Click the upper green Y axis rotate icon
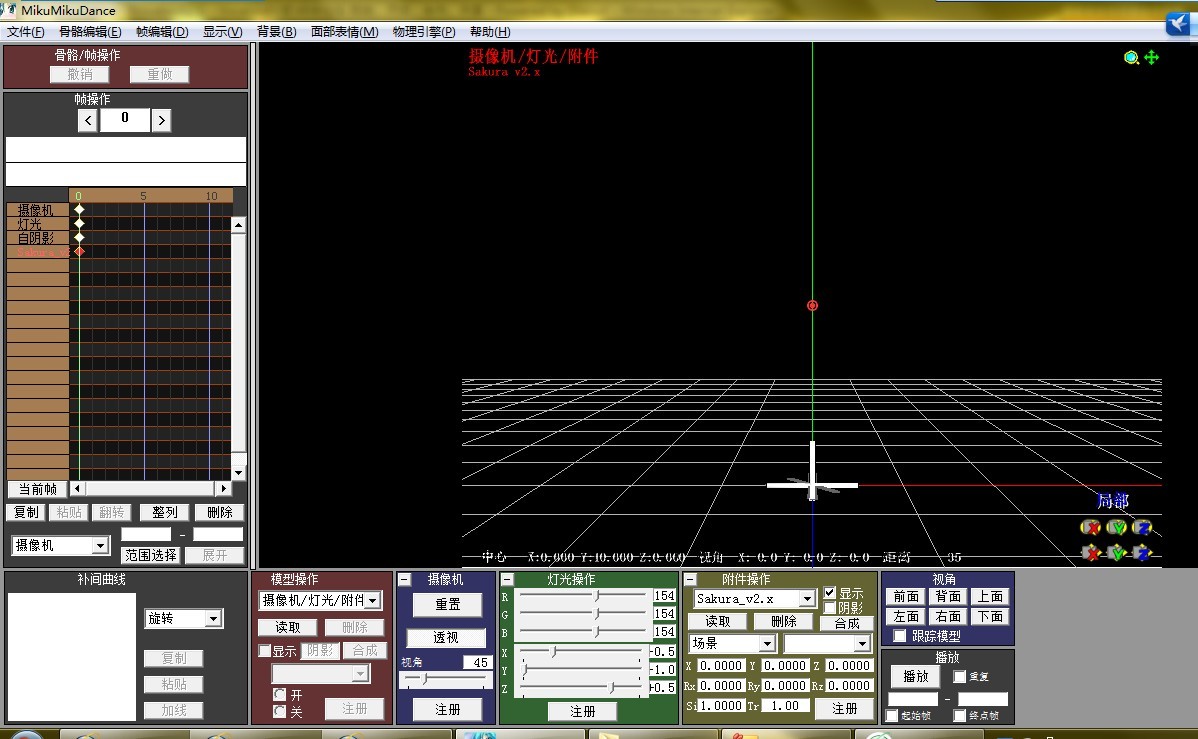 click(1116, 527)
